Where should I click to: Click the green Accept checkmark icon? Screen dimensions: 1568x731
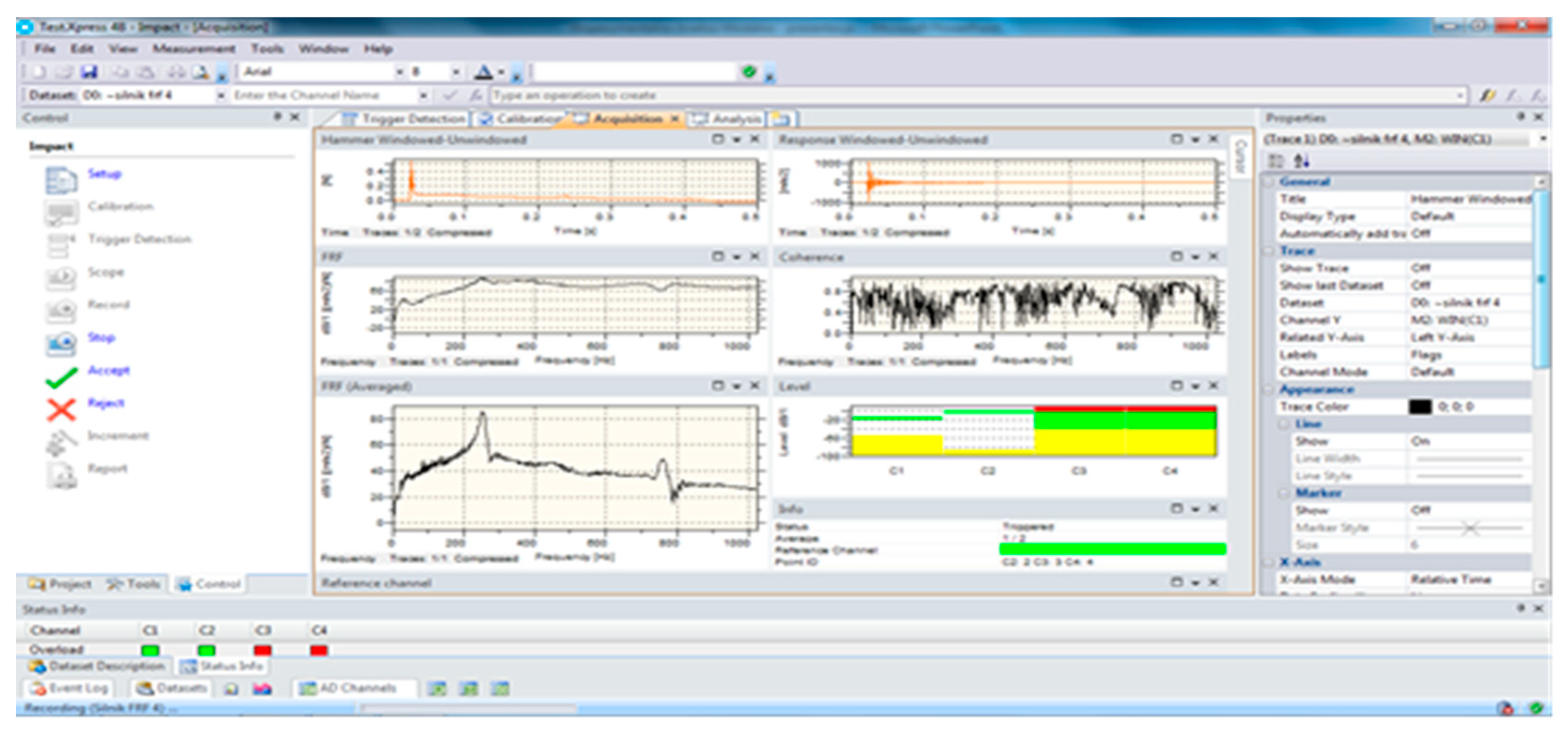click(61, 378)
